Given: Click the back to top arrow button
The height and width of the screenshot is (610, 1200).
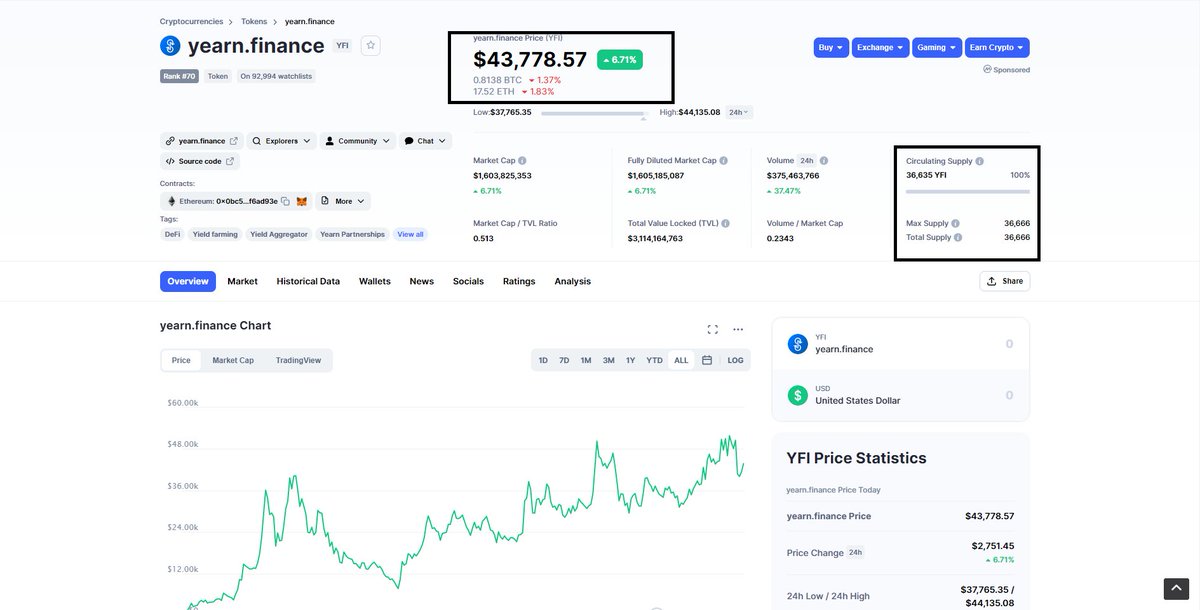Looking at the screenshot, I should click(x=1176, y=589).
